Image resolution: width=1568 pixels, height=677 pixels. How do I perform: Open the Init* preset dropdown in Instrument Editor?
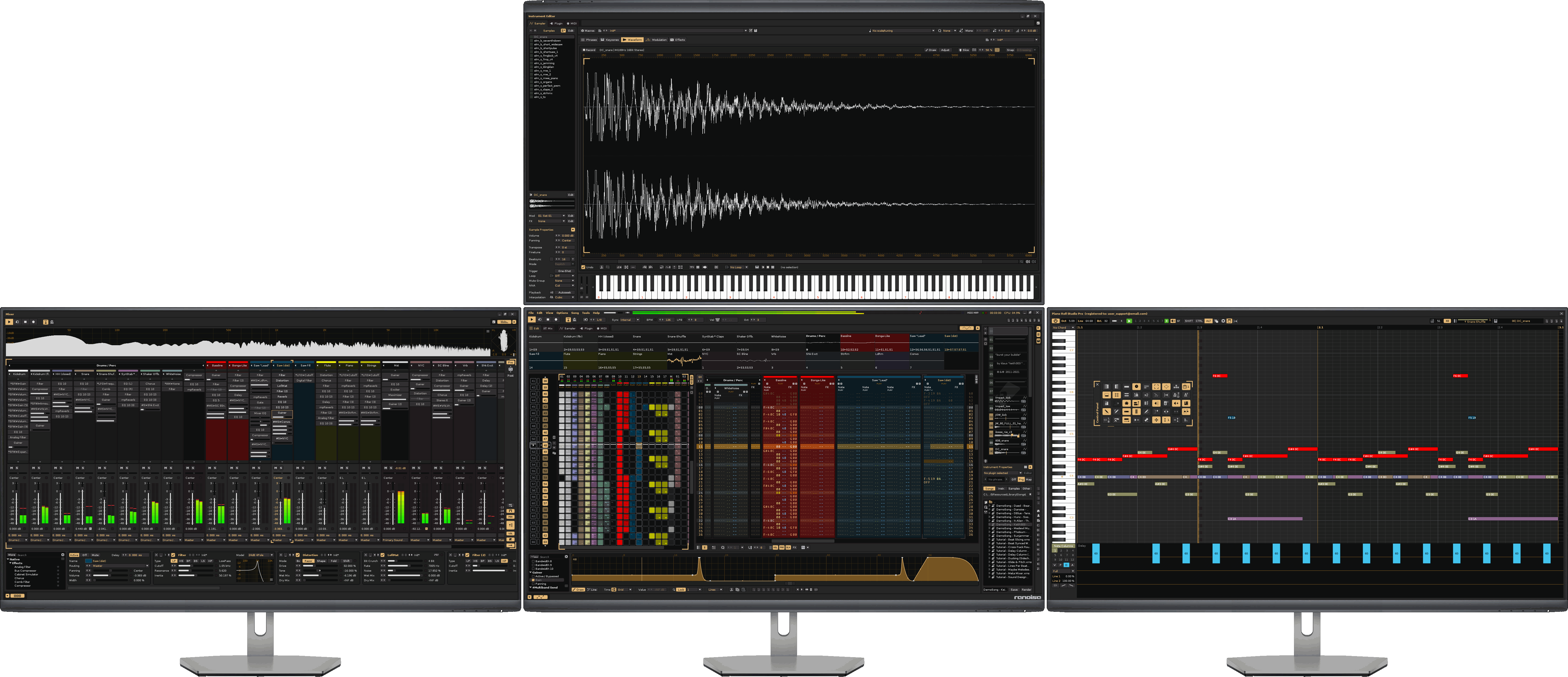pyautogui.click(x=675, y=30)
